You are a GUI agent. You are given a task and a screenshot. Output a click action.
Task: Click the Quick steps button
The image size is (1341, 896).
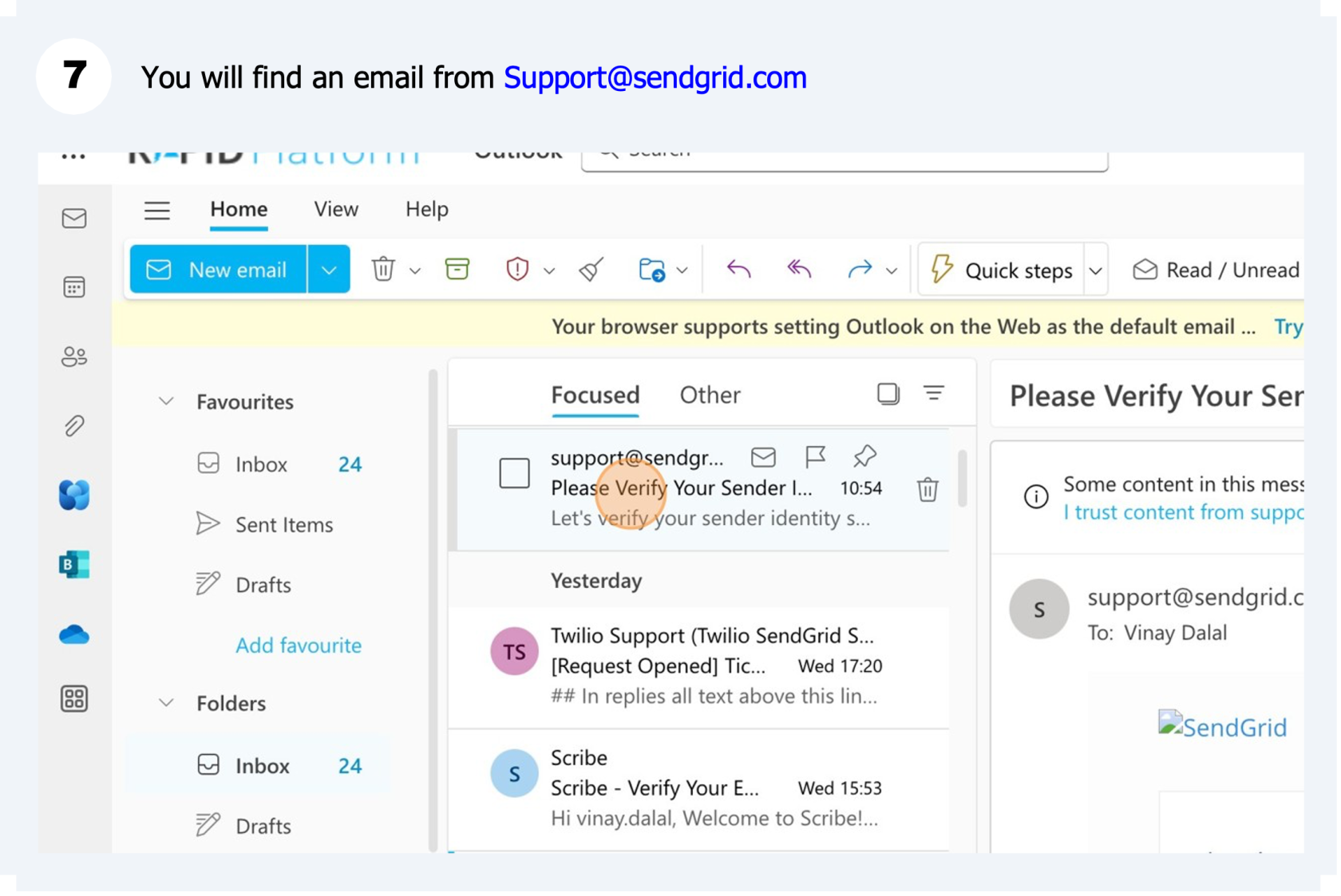pyautogui.click(x=1002, y=270)
